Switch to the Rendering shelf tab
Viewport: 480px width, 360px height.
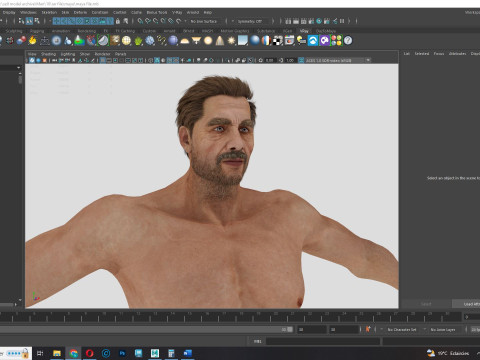point(87,31)
